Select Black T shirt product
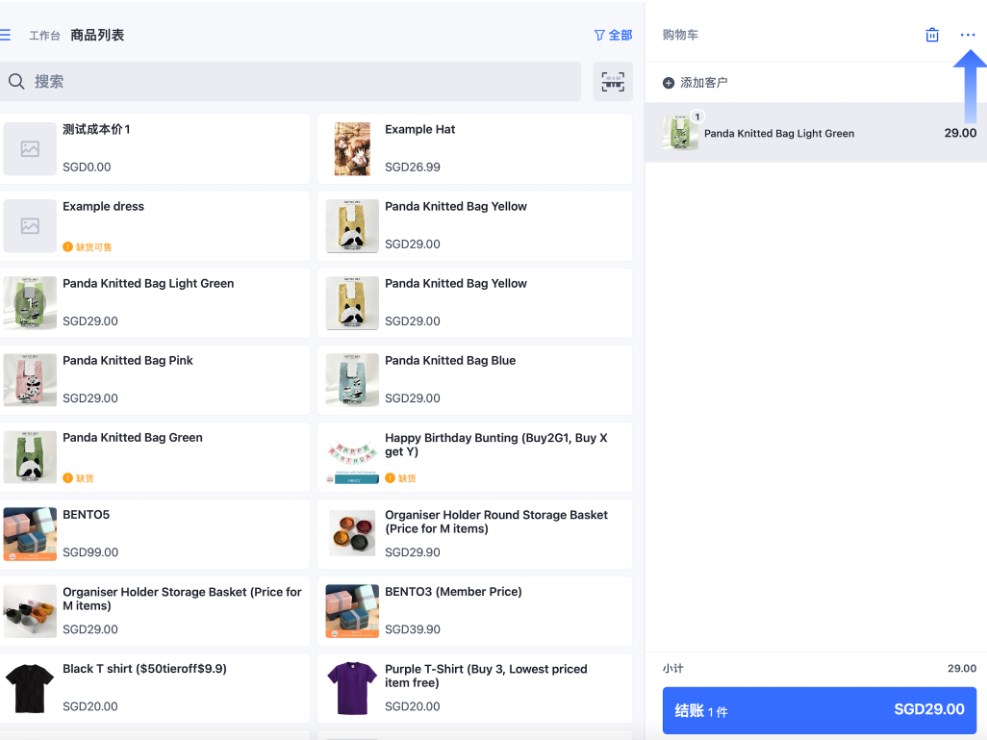987x740 pixels. [155, 688]
